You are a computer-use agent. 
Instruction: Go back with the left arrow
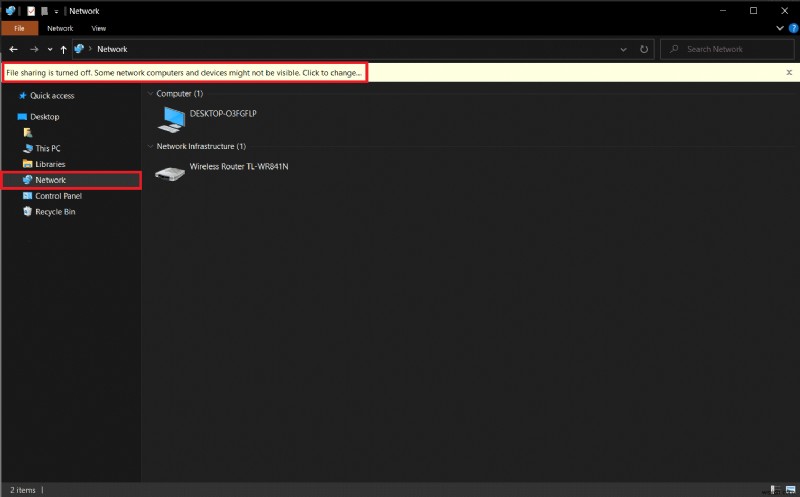[x=14, y=49]
